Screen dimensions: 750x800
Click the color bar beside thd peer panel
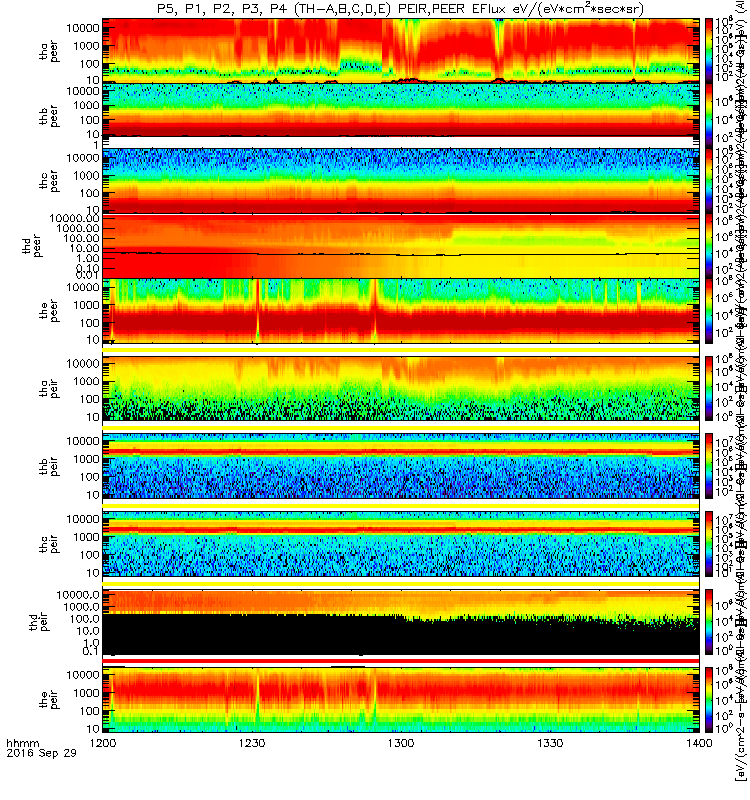(709, 245)
